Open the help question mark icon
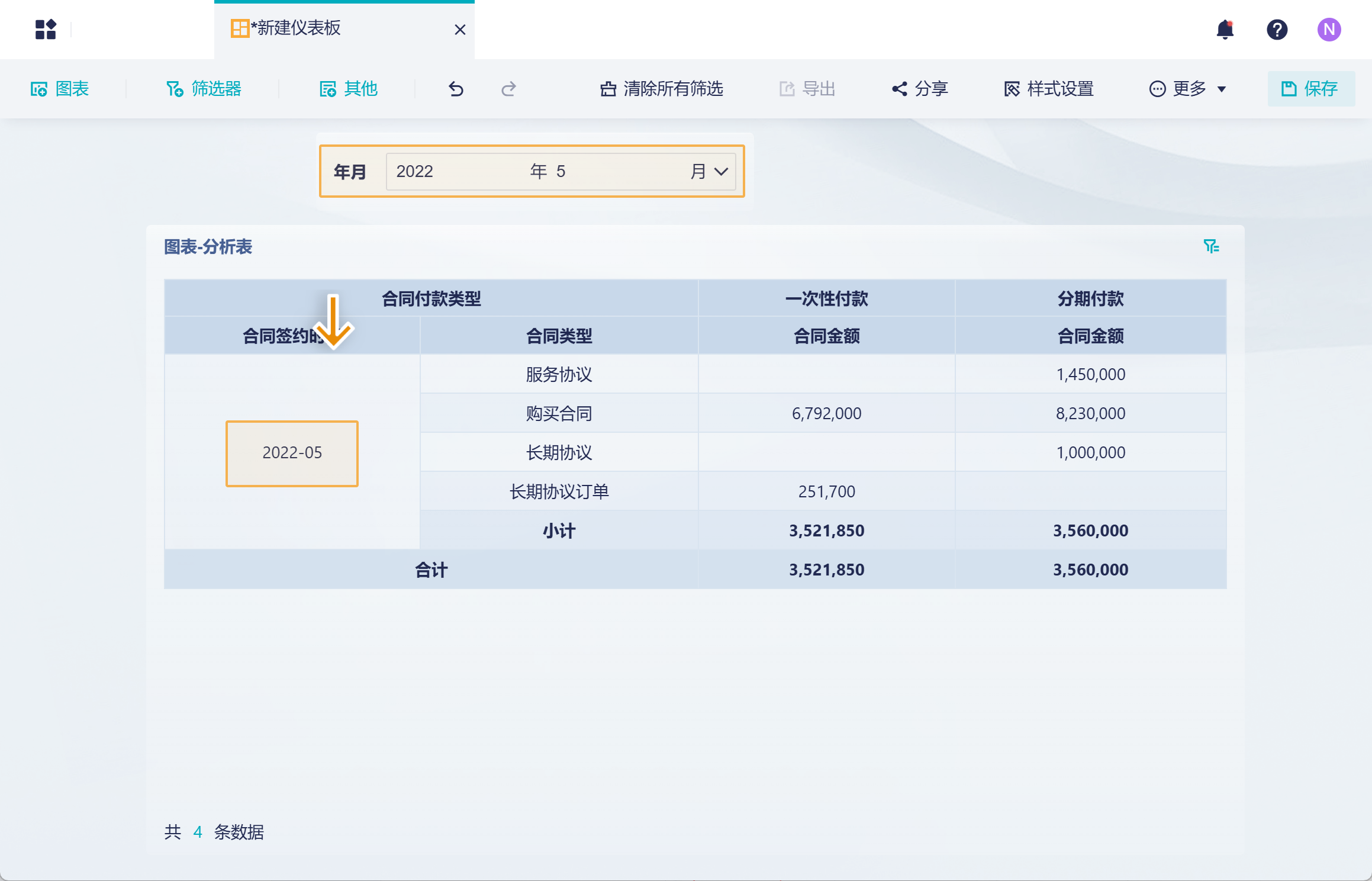1372x881 pixels. click(x=1277, y=29)
